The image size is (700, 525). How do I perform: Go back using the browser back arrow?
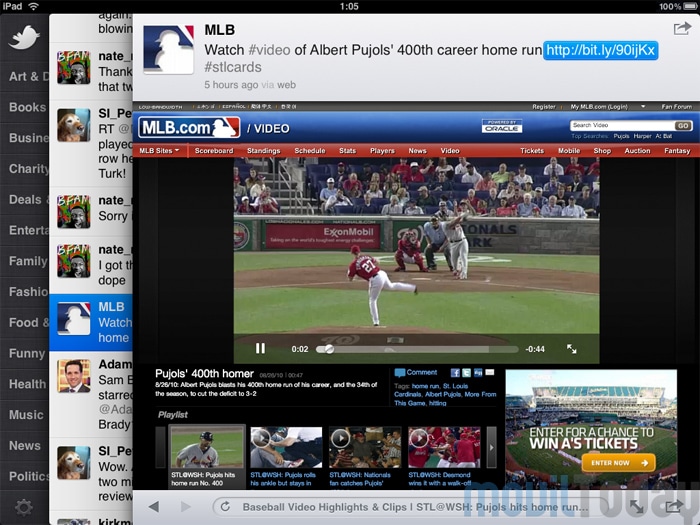(153, 507)
